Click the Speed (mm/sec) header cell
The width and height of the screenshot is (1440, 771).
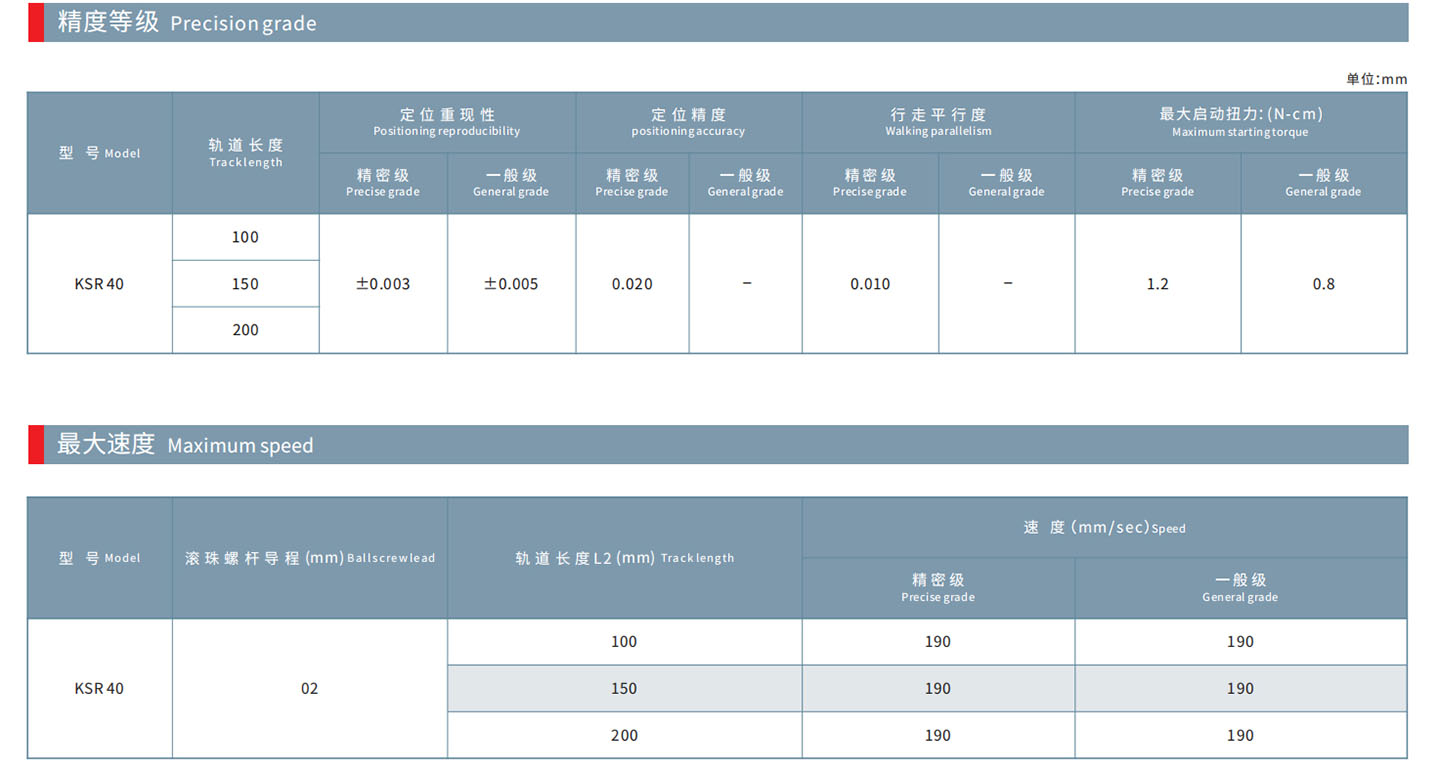tap(1104, 528)
